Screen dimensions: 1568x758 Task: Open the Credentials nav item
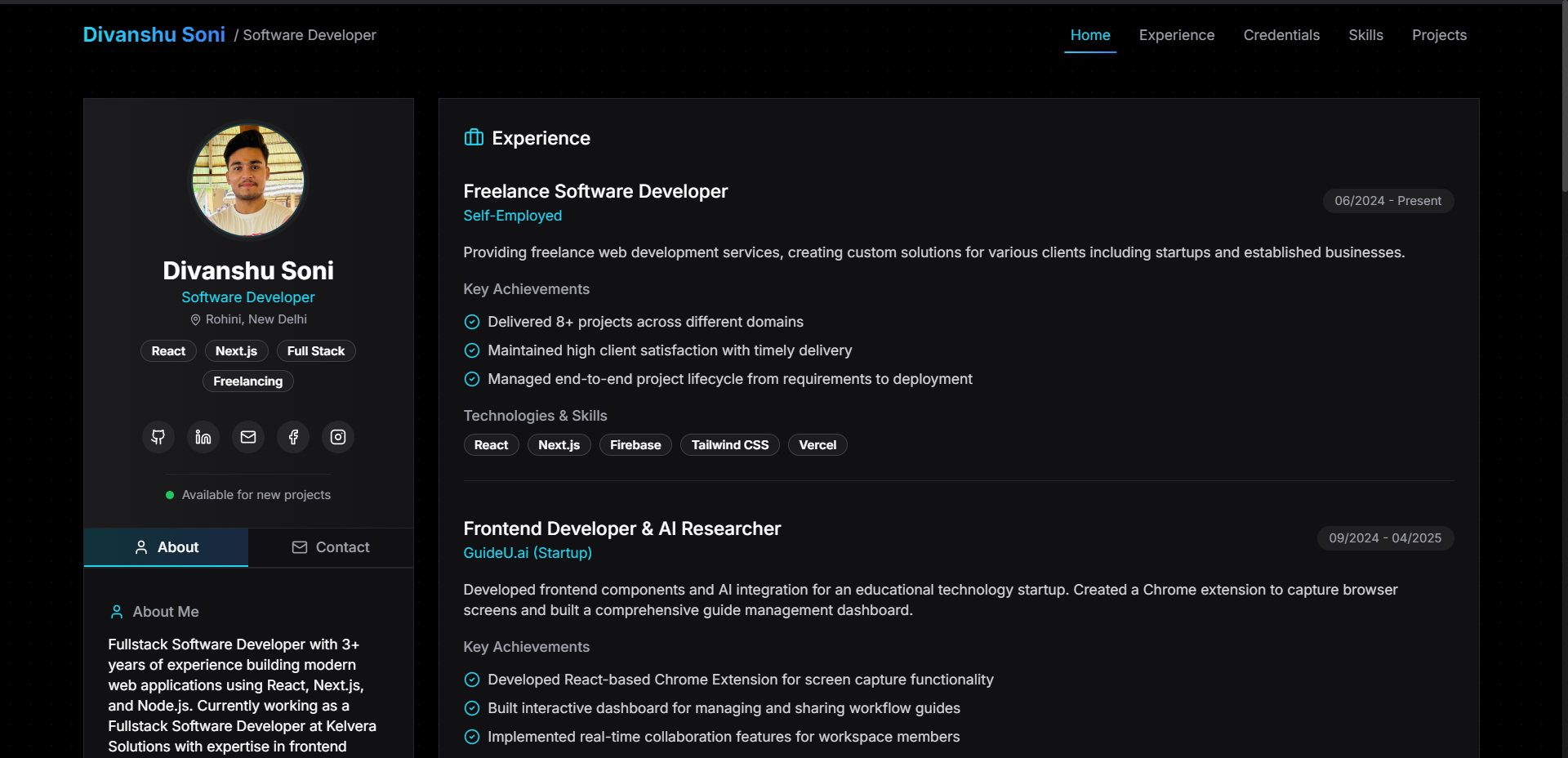pos(1281,35)
